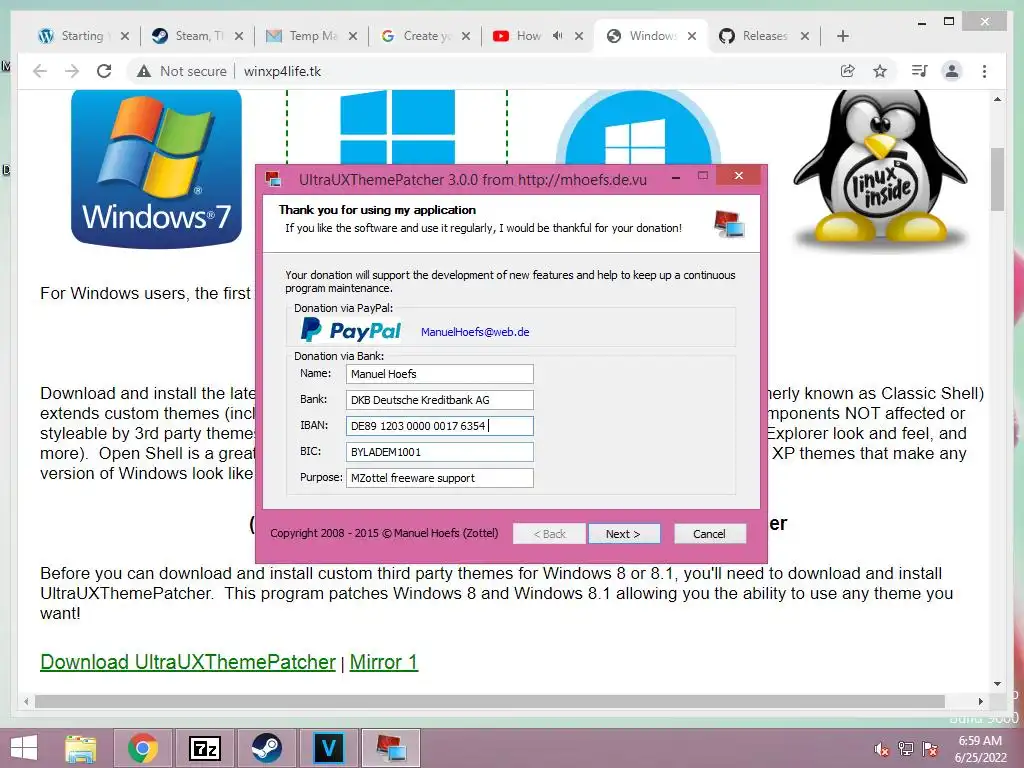Close the Releases tab
Screen dimensions: 1024x768
(x=805, y=36)
